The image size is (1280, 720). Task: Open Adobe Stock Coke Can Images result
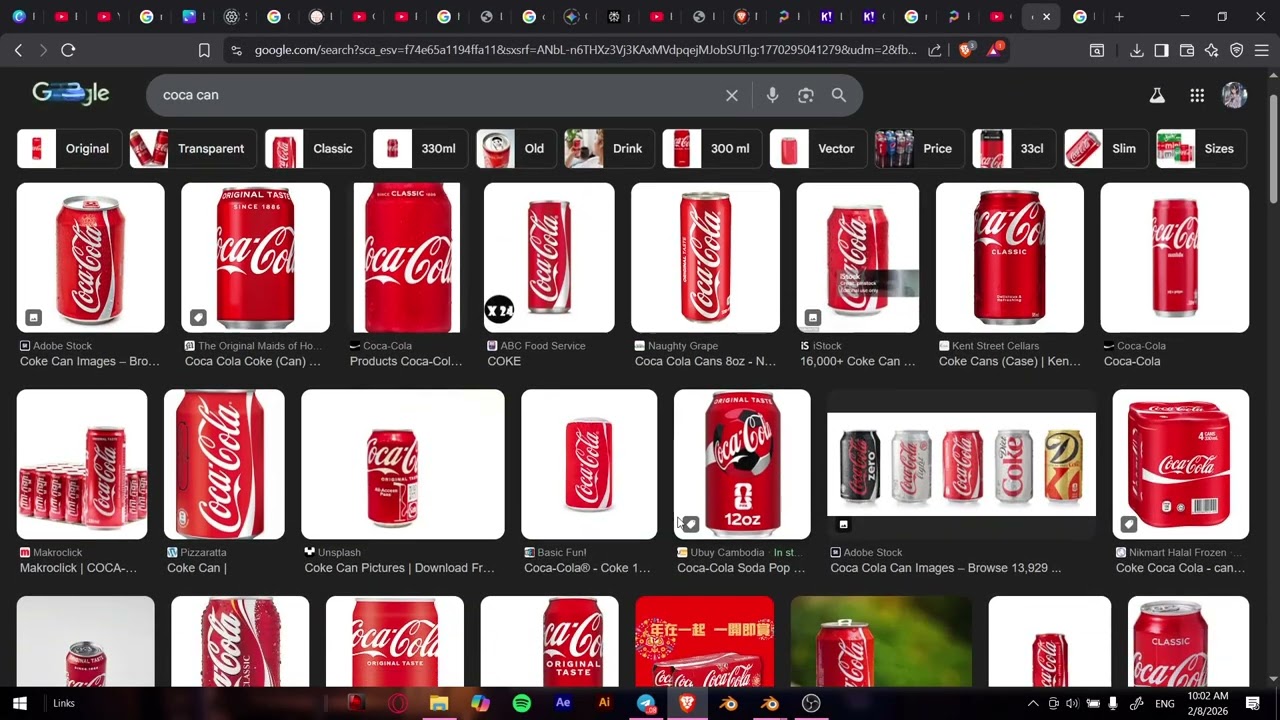coord(90,361)
